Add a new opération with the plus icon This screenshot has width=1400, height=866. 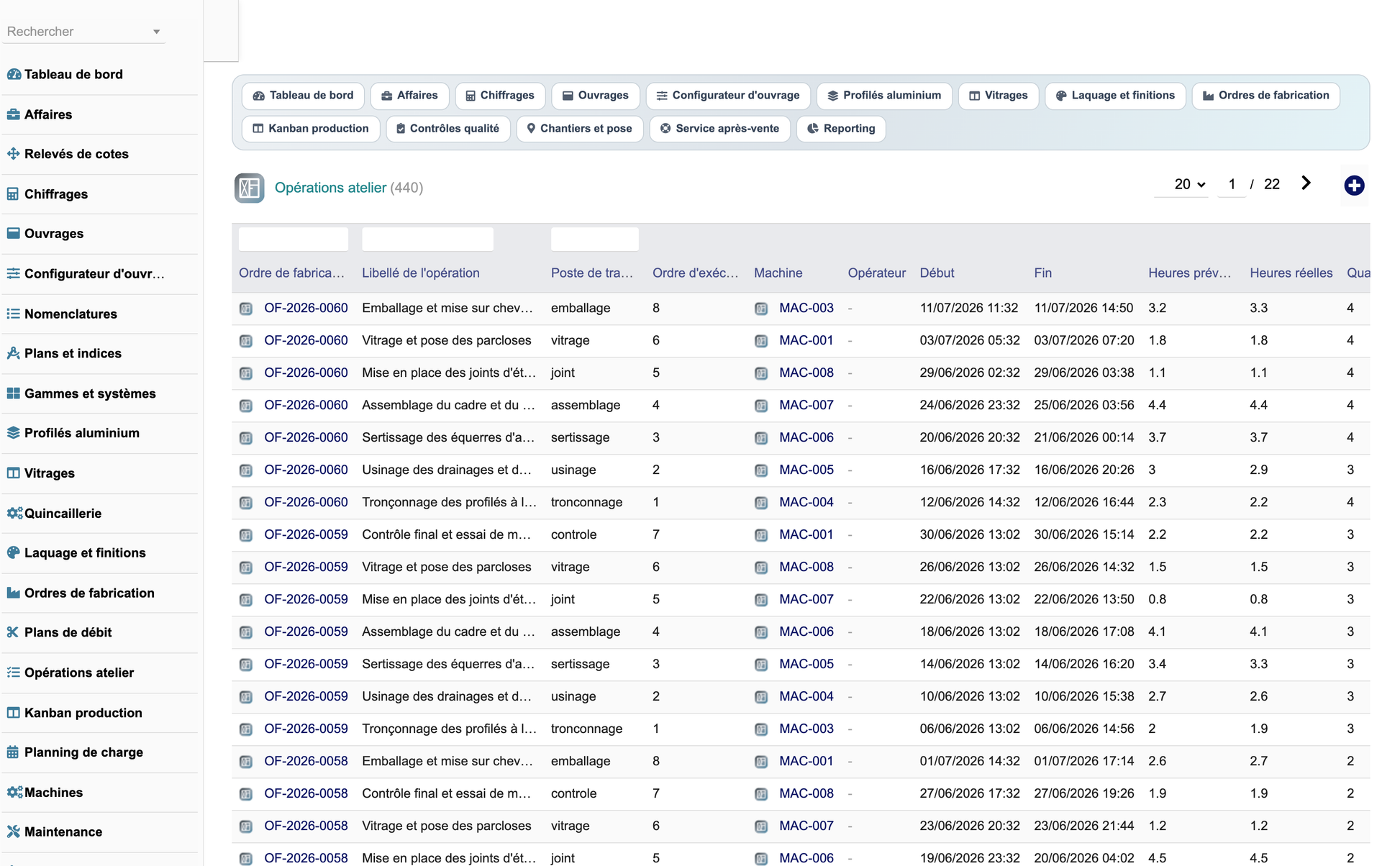click(x=1354, y=186)
